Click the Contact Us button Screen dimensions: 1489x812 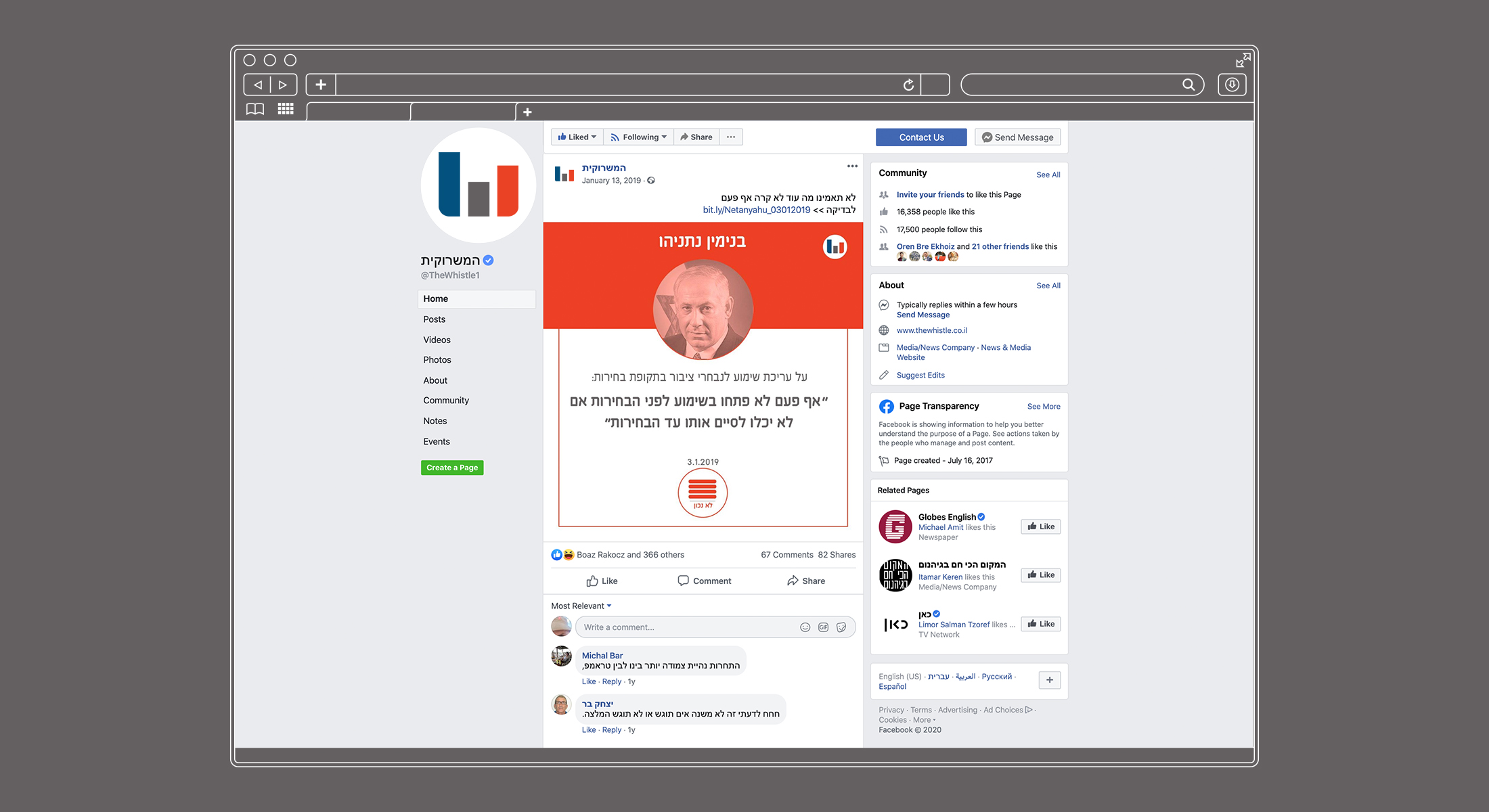point(921,137)
